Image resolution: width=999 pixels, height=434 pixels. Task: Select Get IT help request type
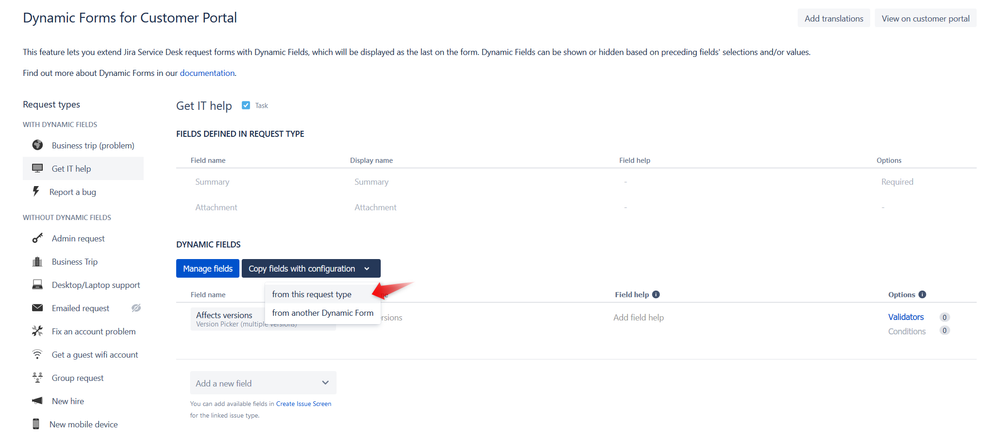click(83, 169)
